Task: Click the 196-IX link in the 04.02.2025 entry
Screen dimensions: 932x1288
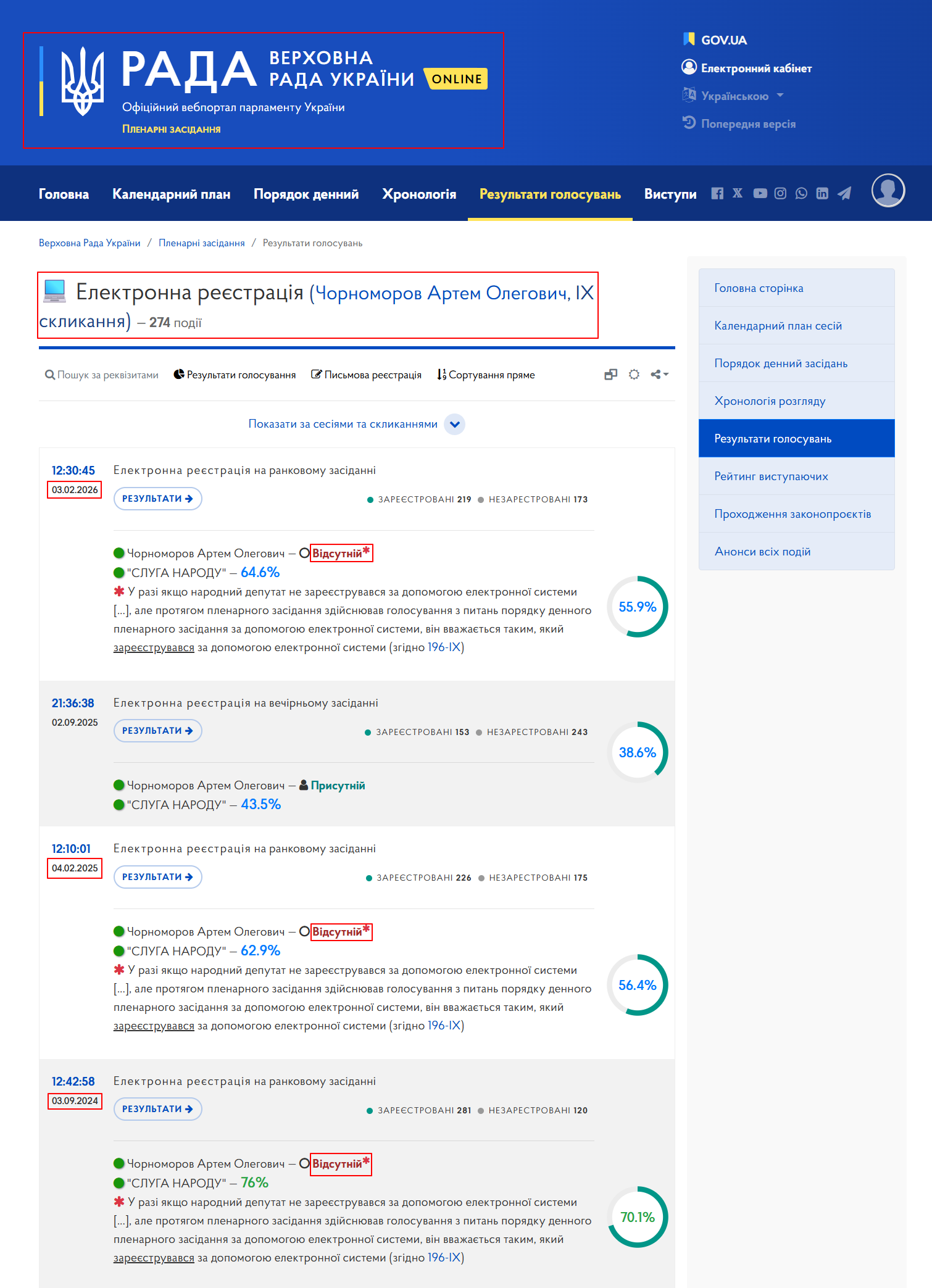Action: click(444, 1026)
